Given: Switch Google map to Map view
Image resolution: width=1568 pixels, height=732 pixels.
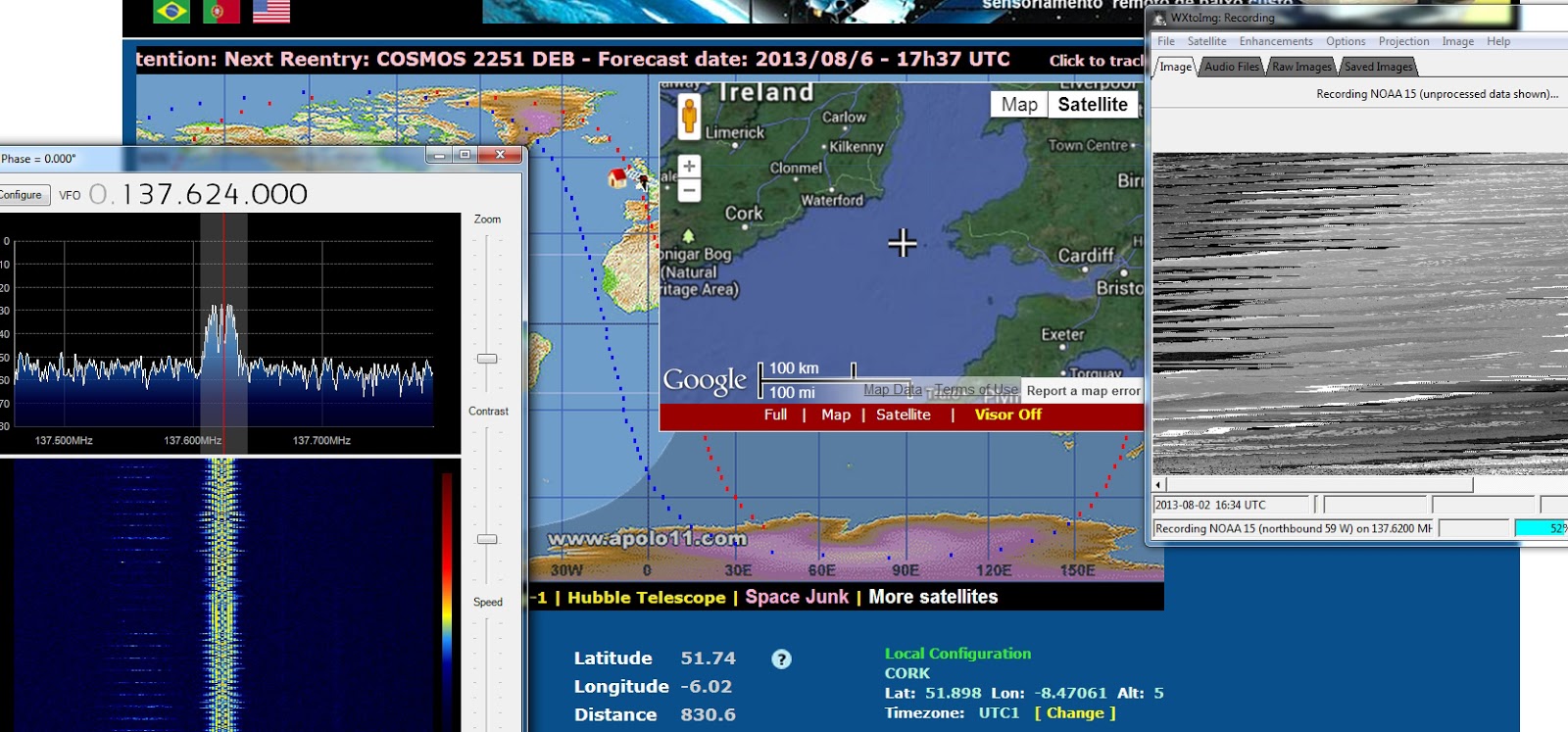Looking at the screenshot, I should [1019, 105].
